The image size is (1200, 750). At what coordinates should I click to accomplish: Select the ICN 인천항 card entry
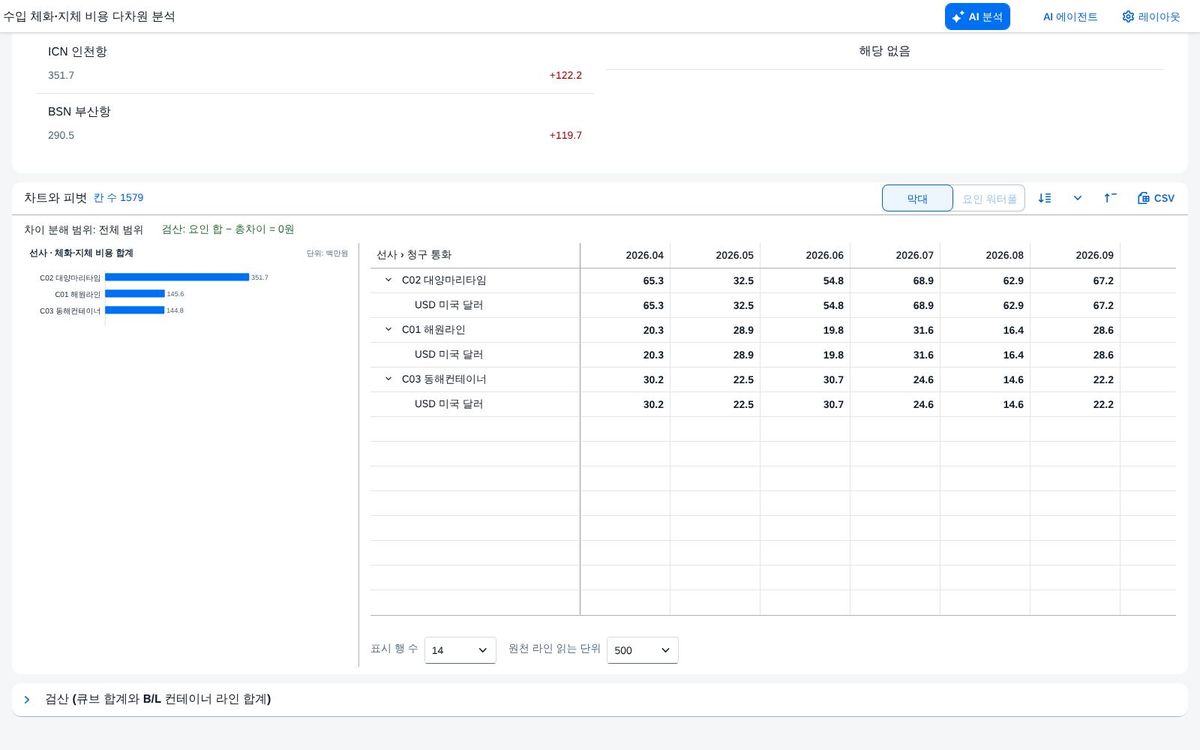click(315, 63)
